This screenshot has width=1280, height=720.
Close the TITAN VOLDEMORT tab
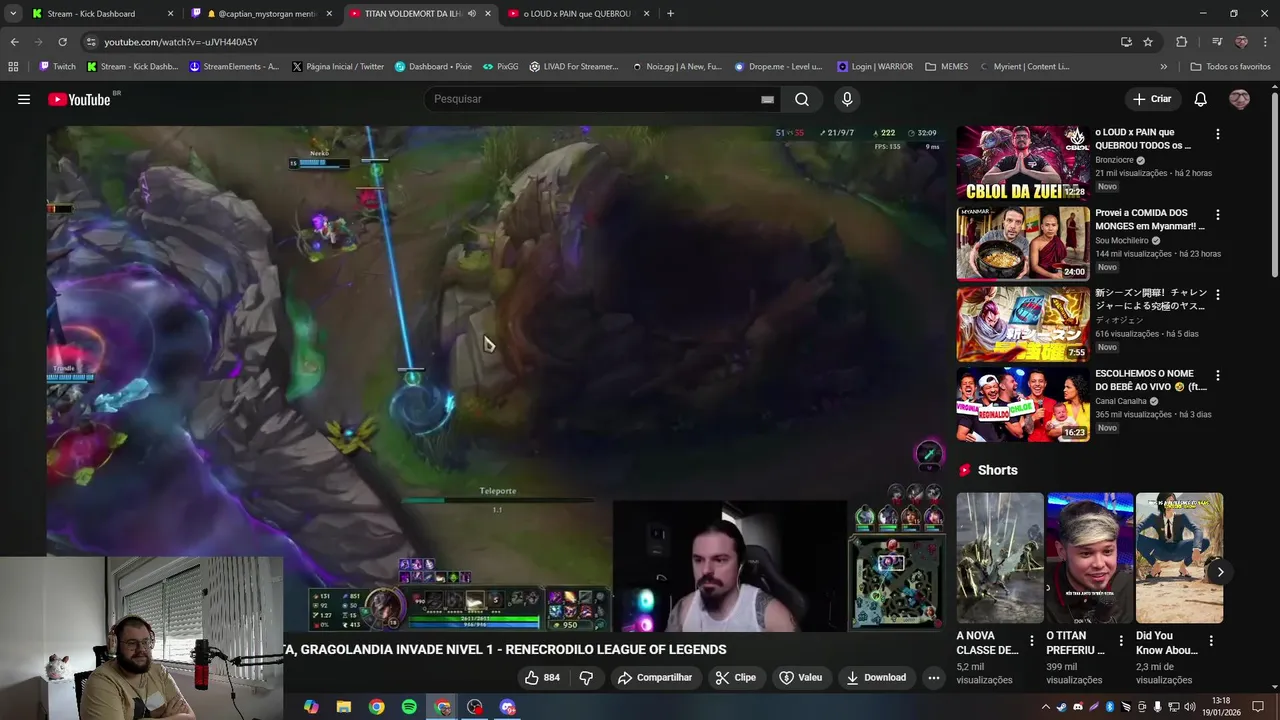tap(488, 14)
